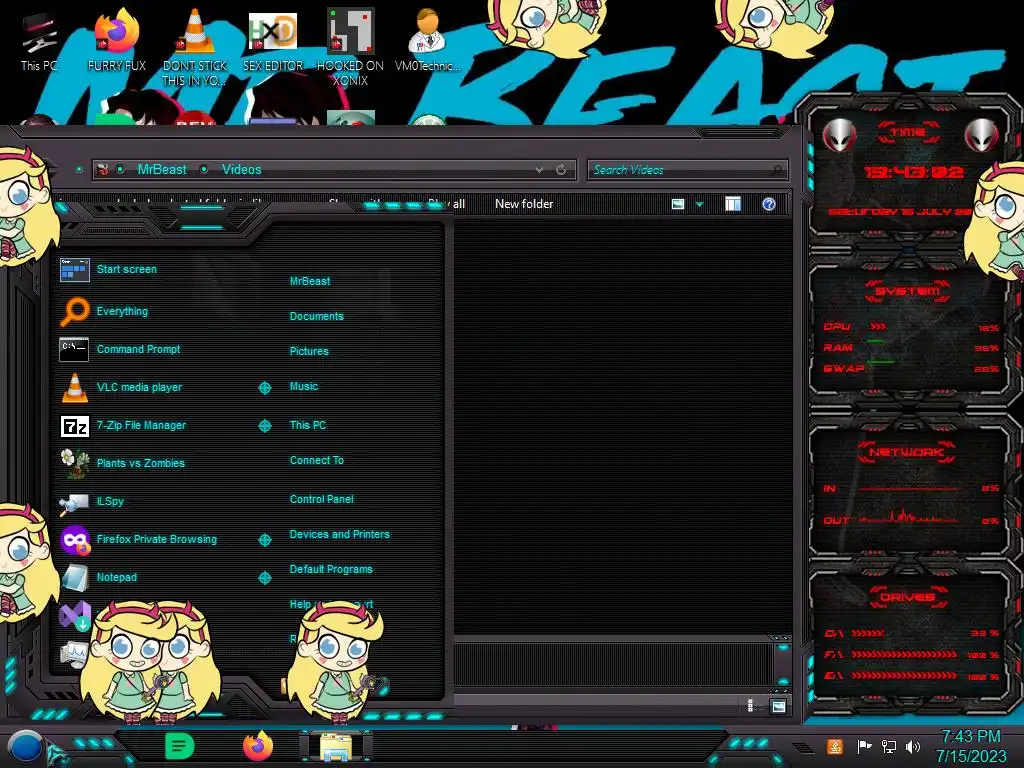
Task: Open This PC desktop icon
Action: [x=39, y=42]
